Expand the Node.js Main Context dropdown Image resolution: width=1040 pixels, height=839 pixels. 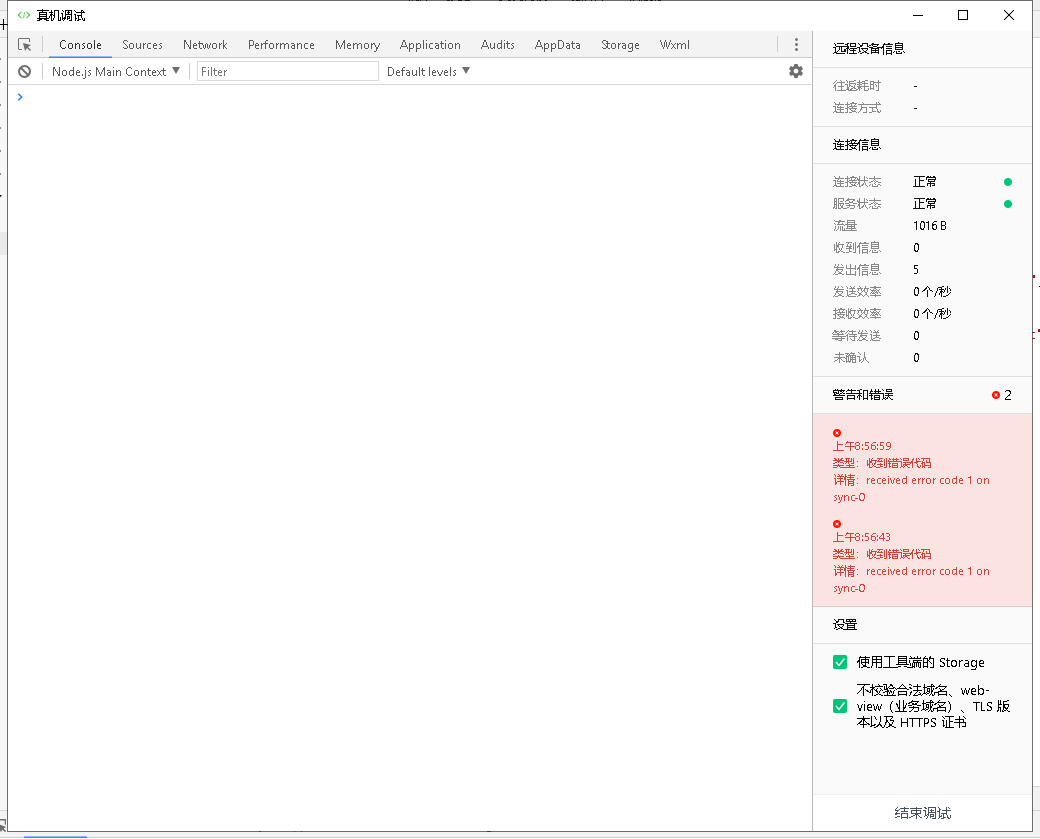coord(116,71)
